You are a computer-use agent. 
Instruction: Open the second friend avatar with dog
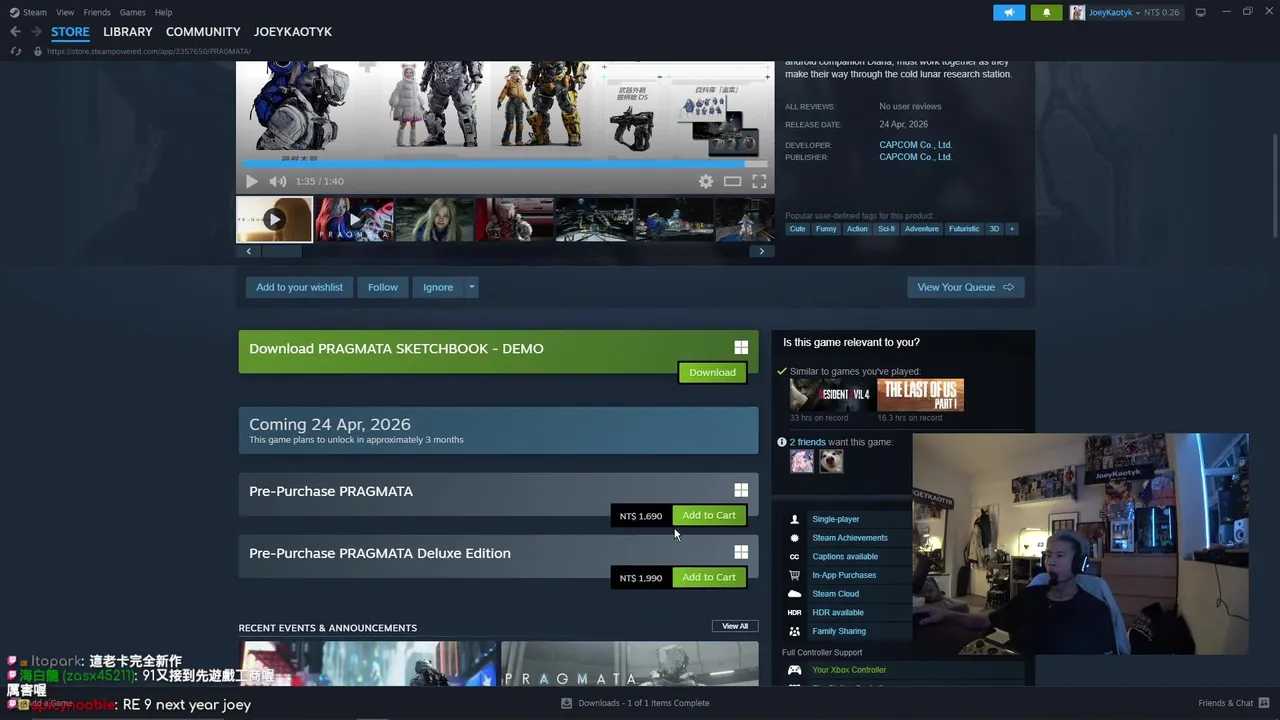(x=831, y=461)
